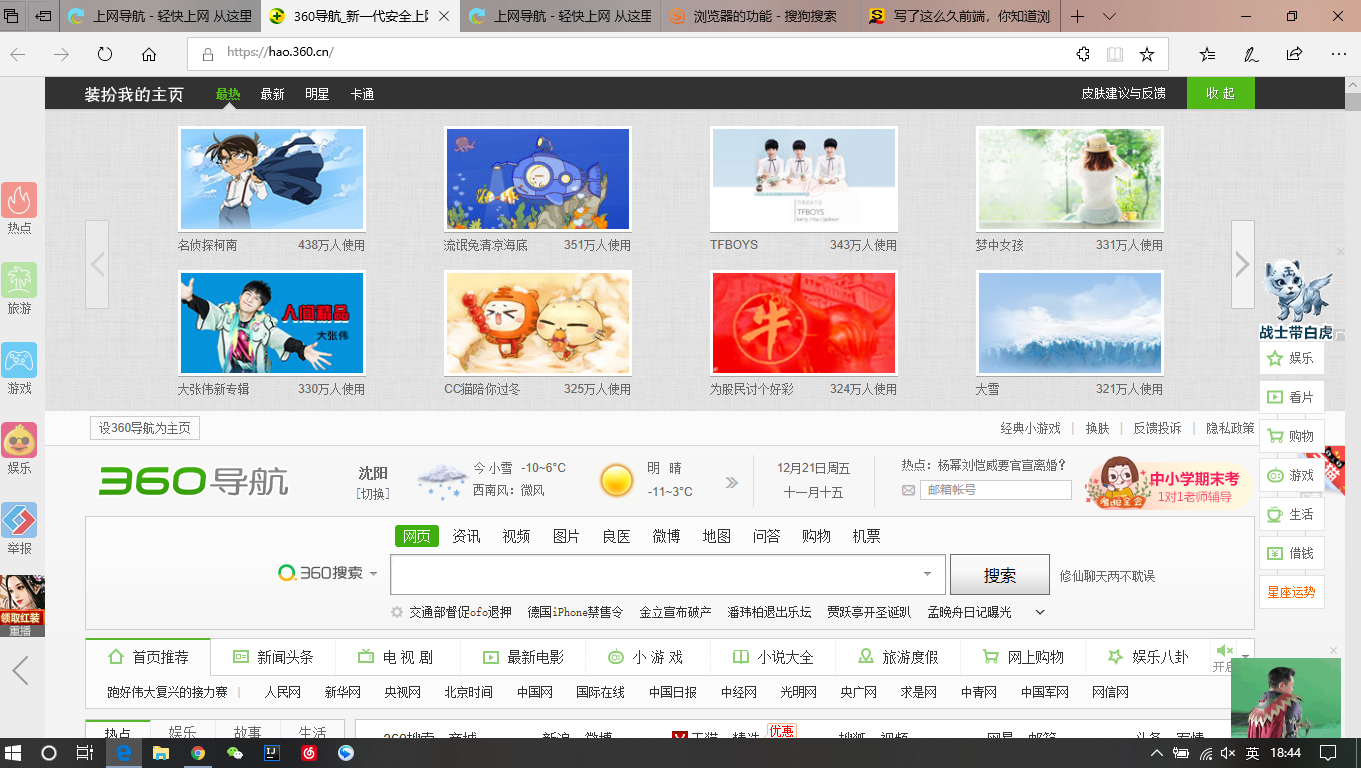Expand more hot search terms chevron
This screenshot has width=1361, height=768.
pos(1040,612)
